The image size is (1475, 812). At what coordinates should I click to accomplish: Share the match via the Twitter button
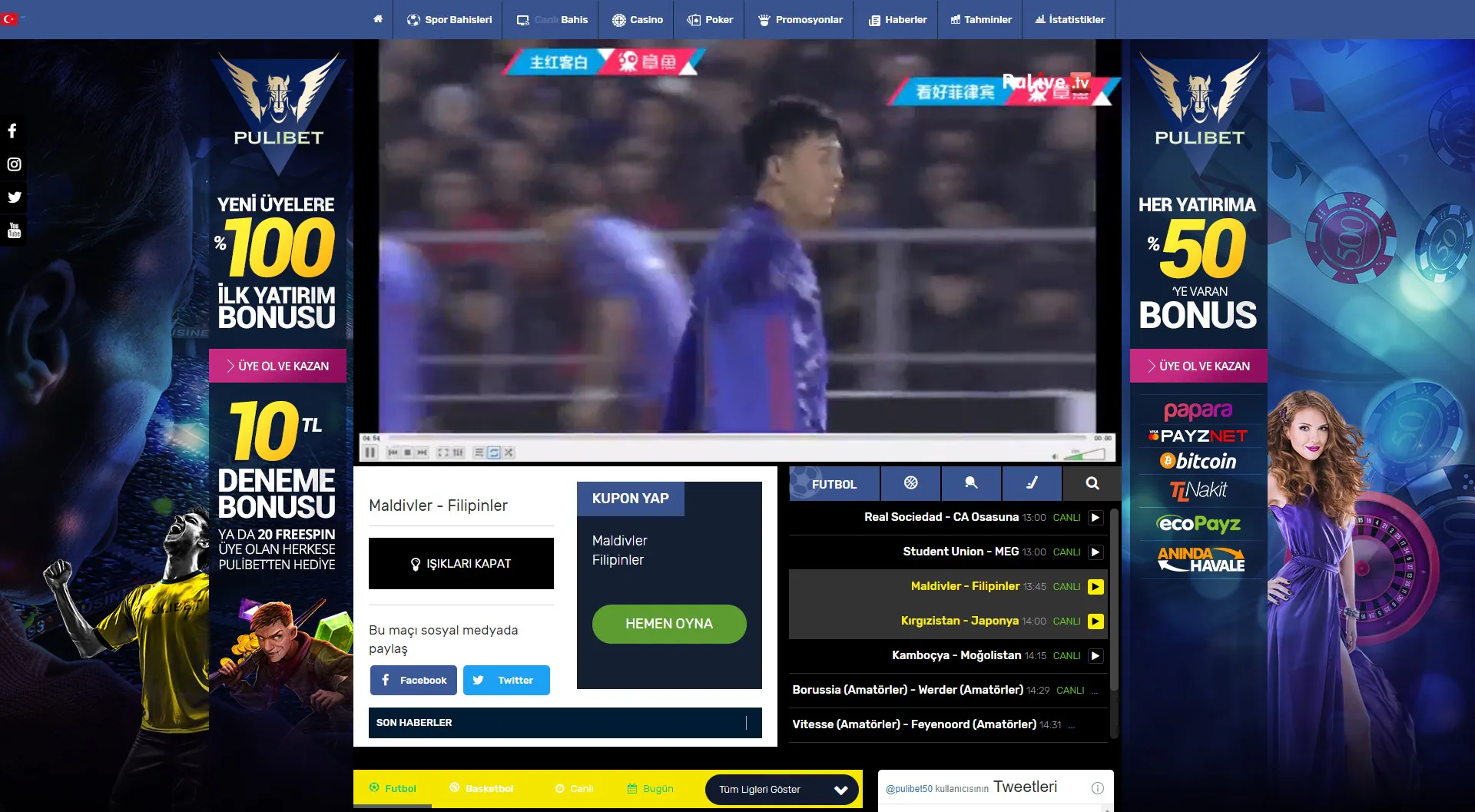point(506,681)
